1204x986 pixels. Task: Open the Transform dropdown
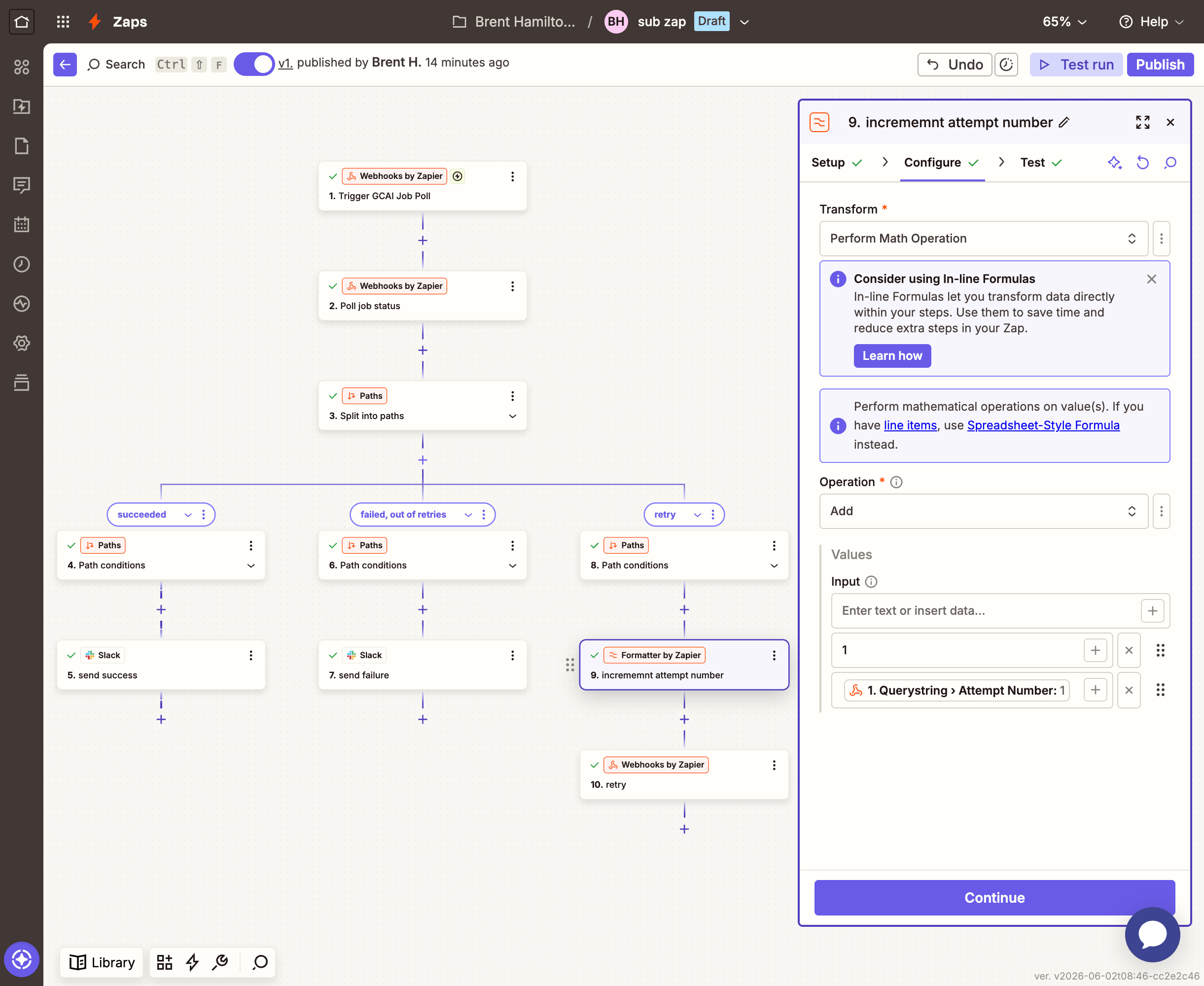pos(983,239)
